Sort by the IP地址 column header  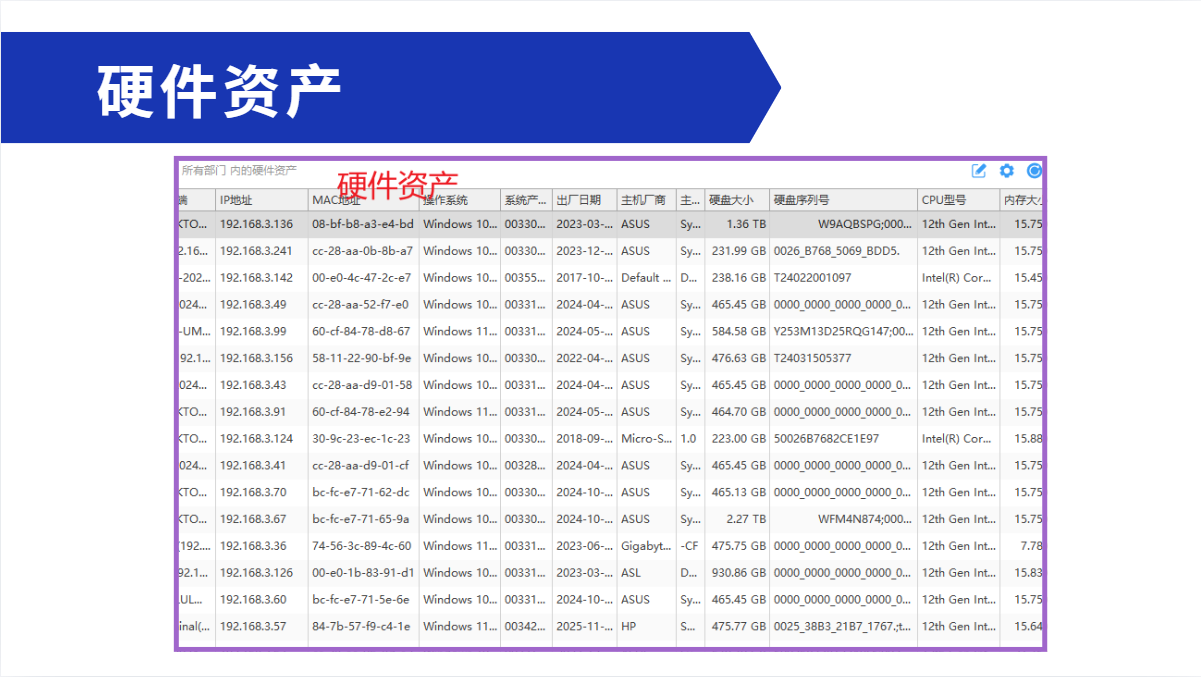point(237,200)
